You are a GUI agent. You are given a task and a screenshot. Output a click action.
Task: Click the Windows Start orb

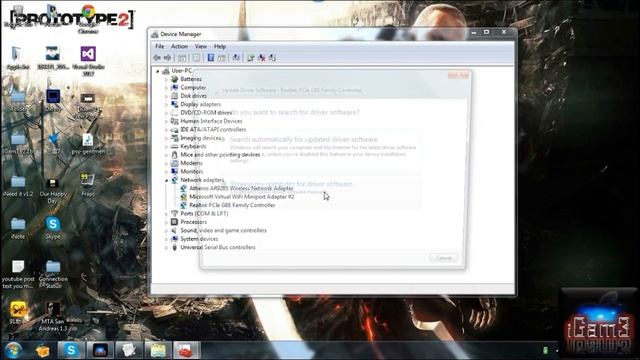click(x=13, y=350)
